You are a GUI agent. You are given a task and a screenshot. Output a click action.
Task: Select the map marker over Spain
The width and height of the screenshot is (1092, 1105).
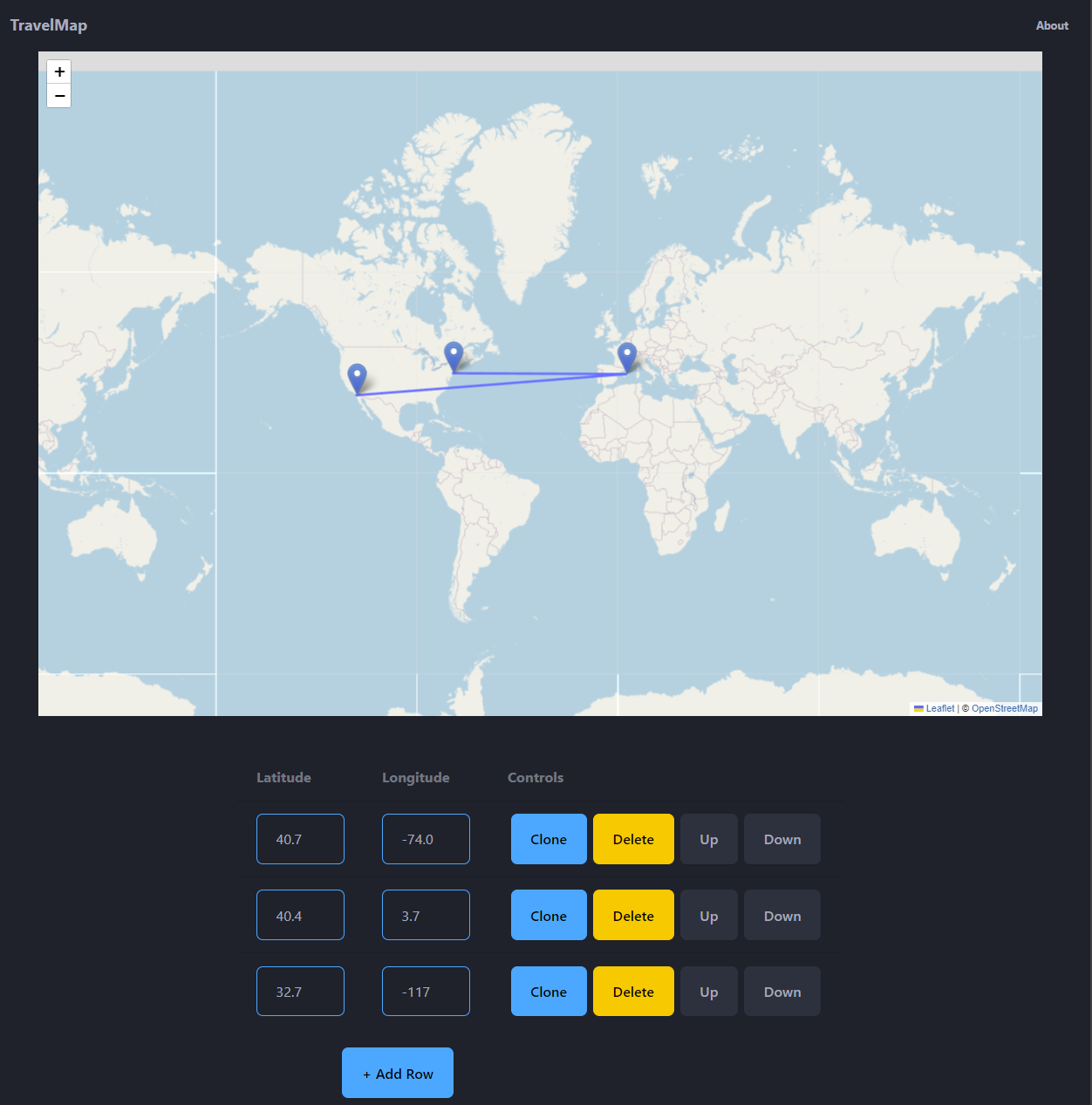click(x=627, y=353)
